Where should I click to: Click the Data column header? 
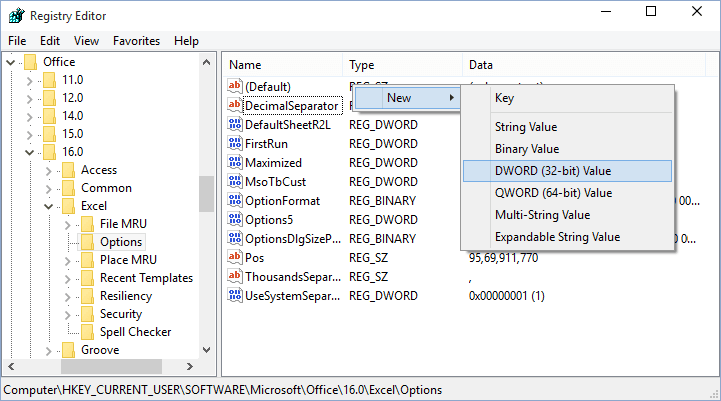coord(584,65)
